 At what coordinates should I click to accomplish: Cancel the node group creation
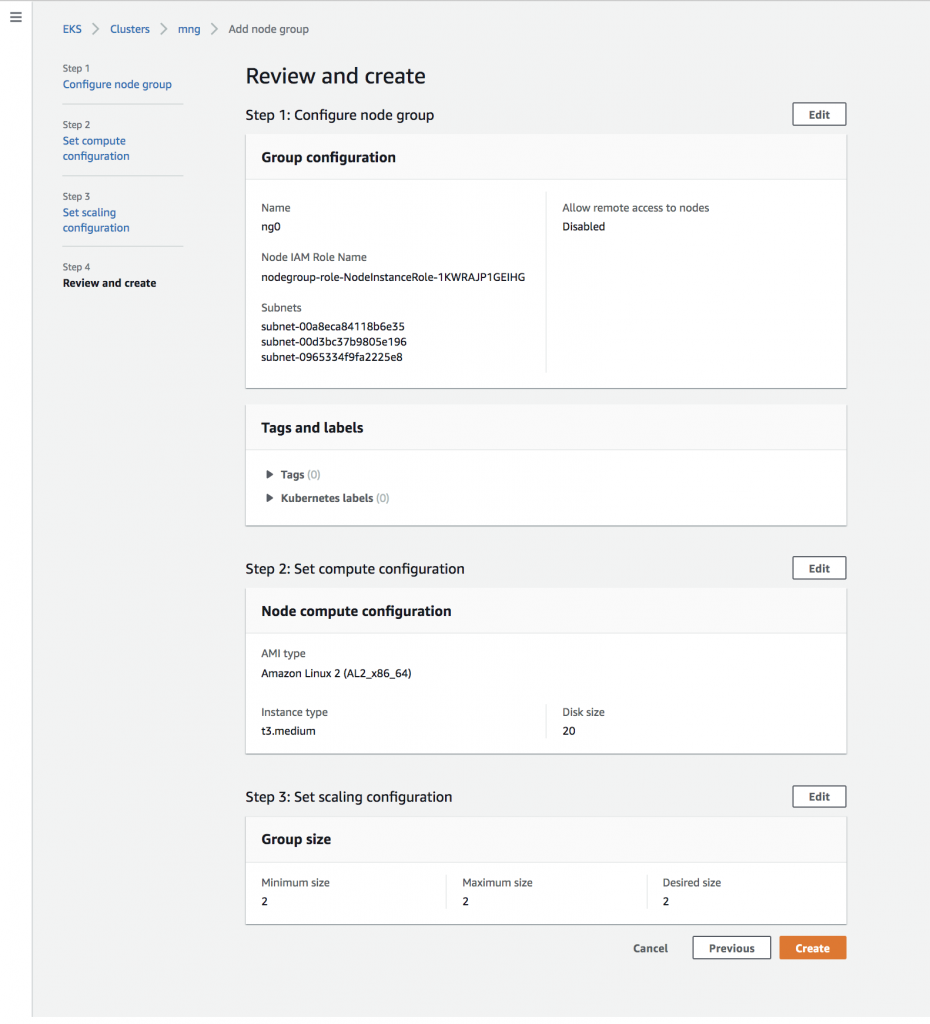point(650,948)
